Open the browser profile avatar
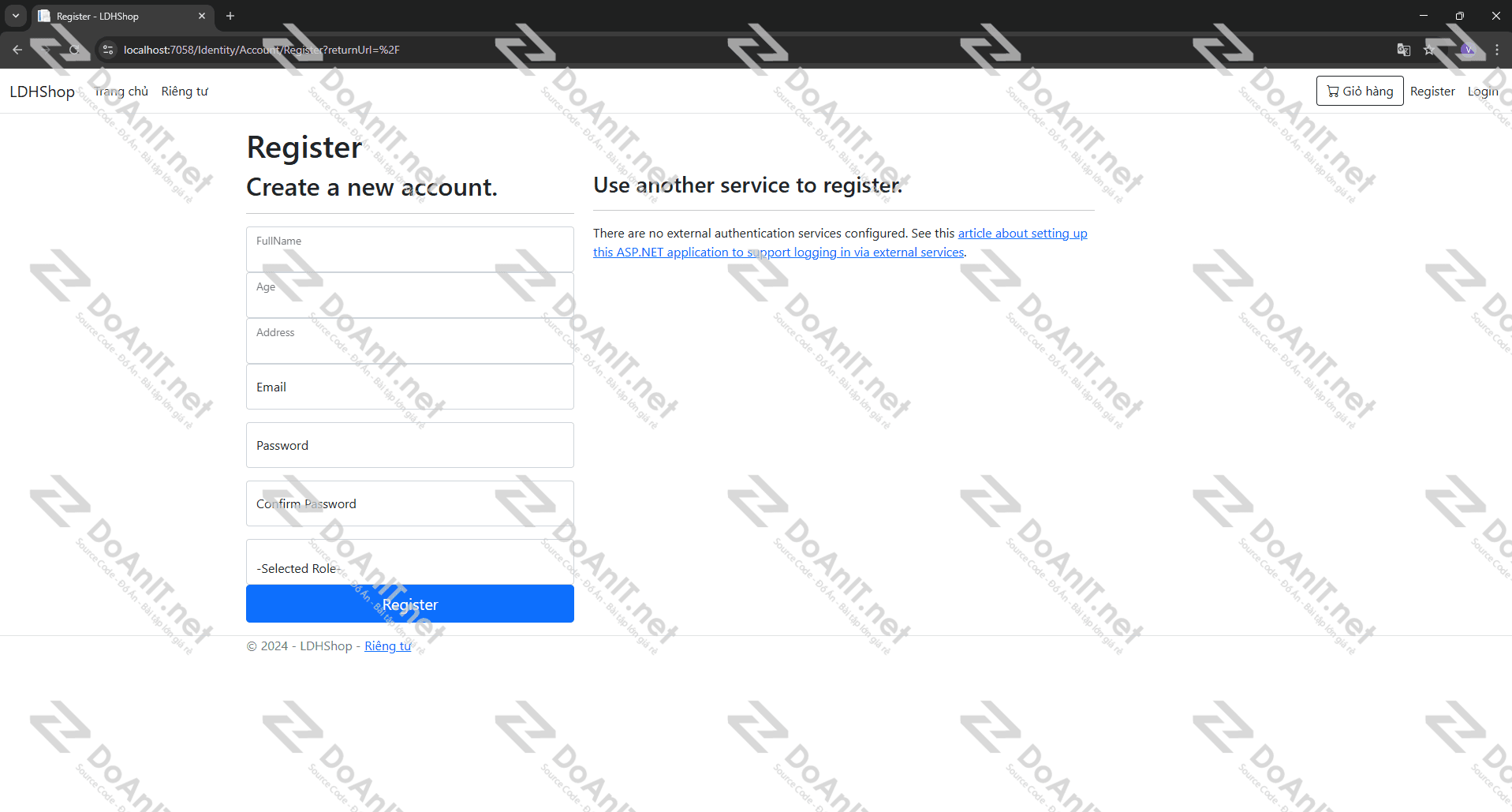1512x812 pixels. coord(1467,50)
